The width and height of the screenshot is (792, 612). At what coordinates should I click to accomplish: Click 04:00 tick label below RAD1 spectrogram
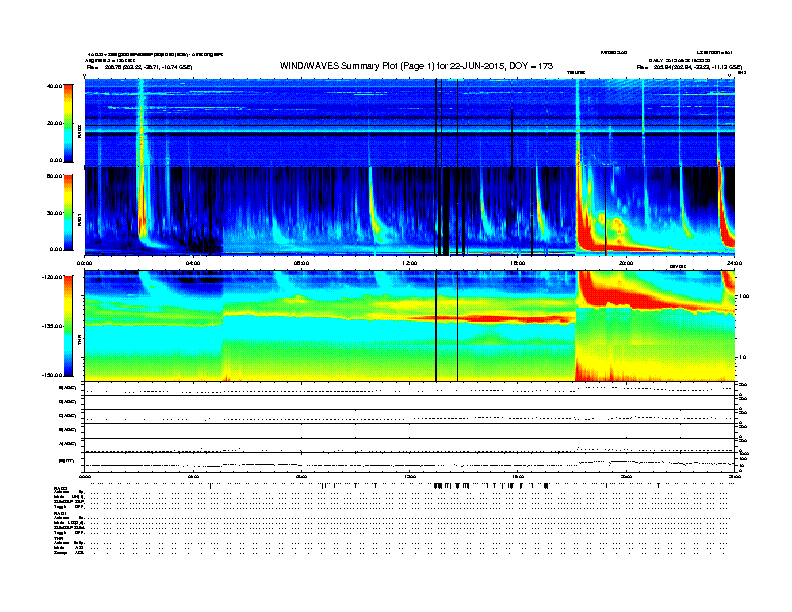pyautogui.click(x=193, y=263)
